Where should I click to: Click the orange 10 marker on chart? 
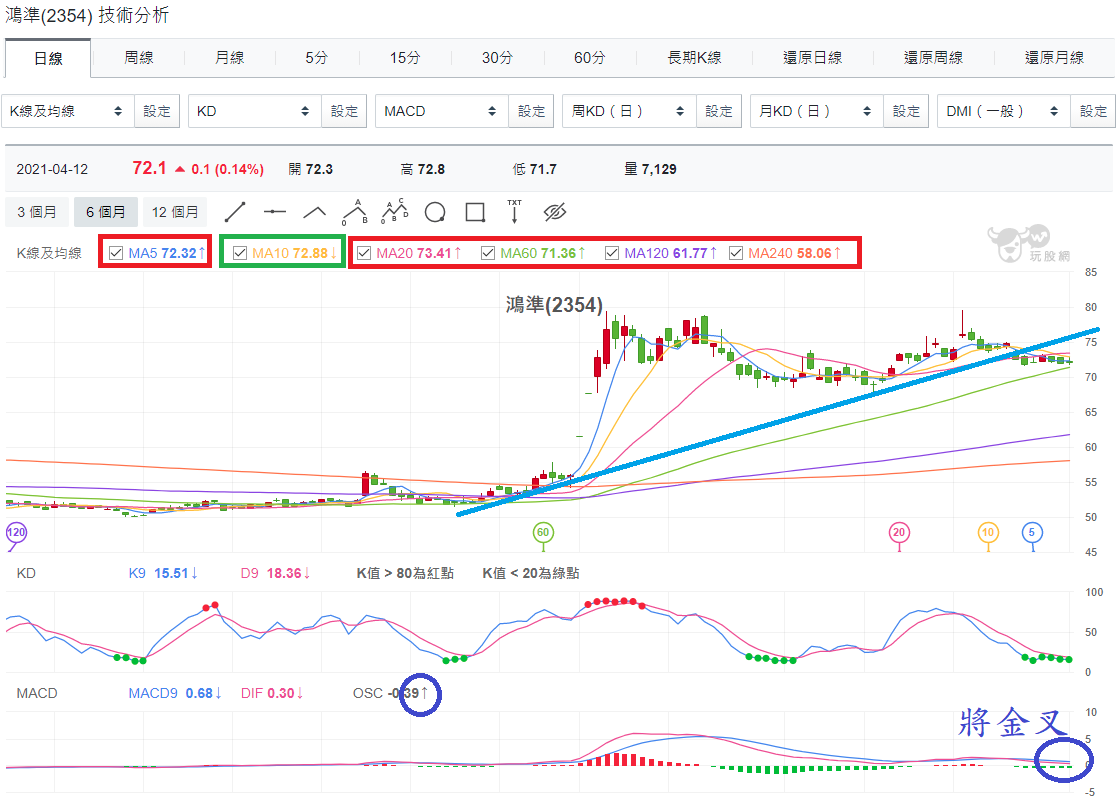(x=988, y=532)
